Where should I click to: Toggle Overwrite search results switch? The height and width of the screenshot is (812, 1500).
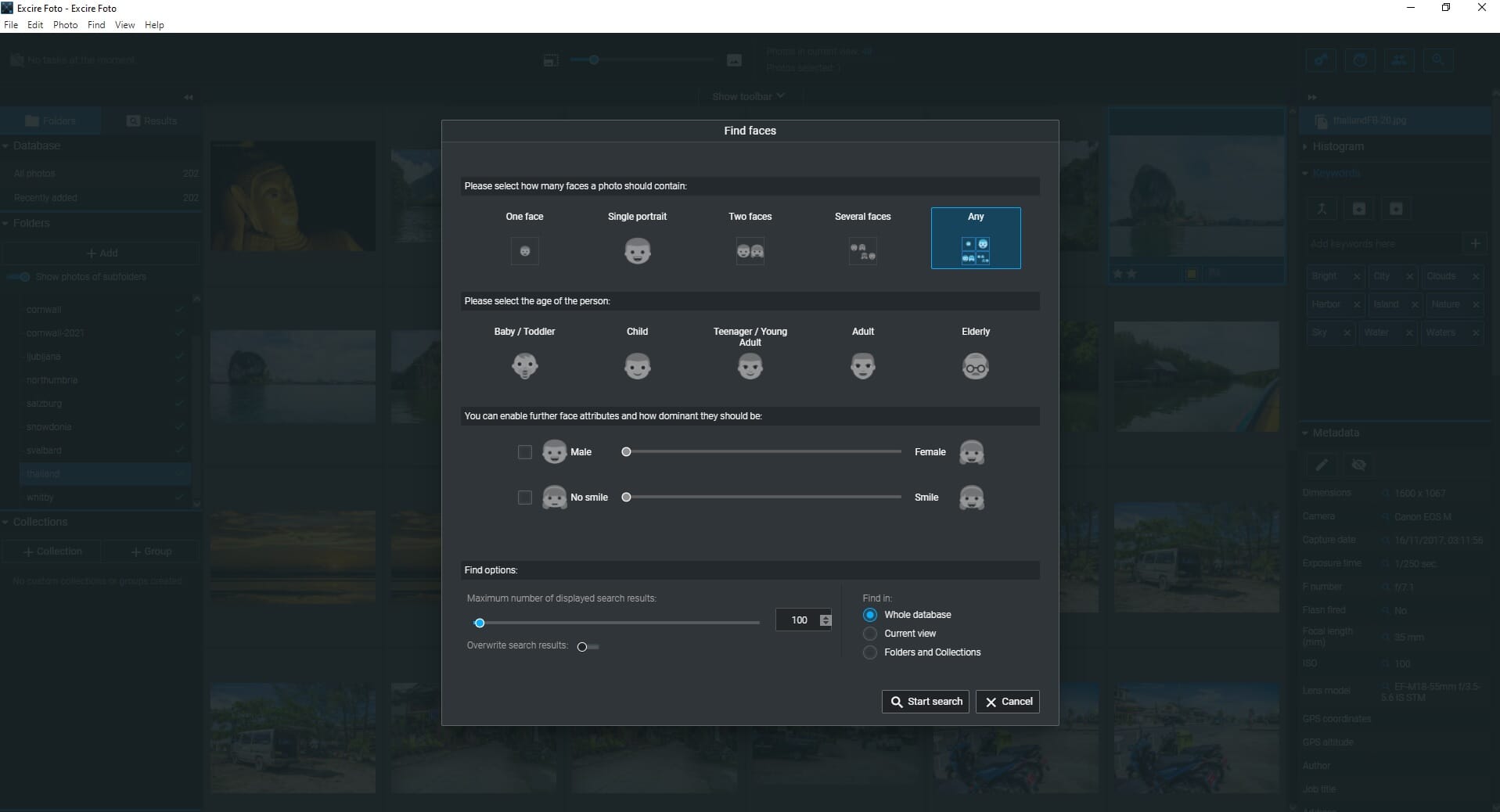coord(587,647)
